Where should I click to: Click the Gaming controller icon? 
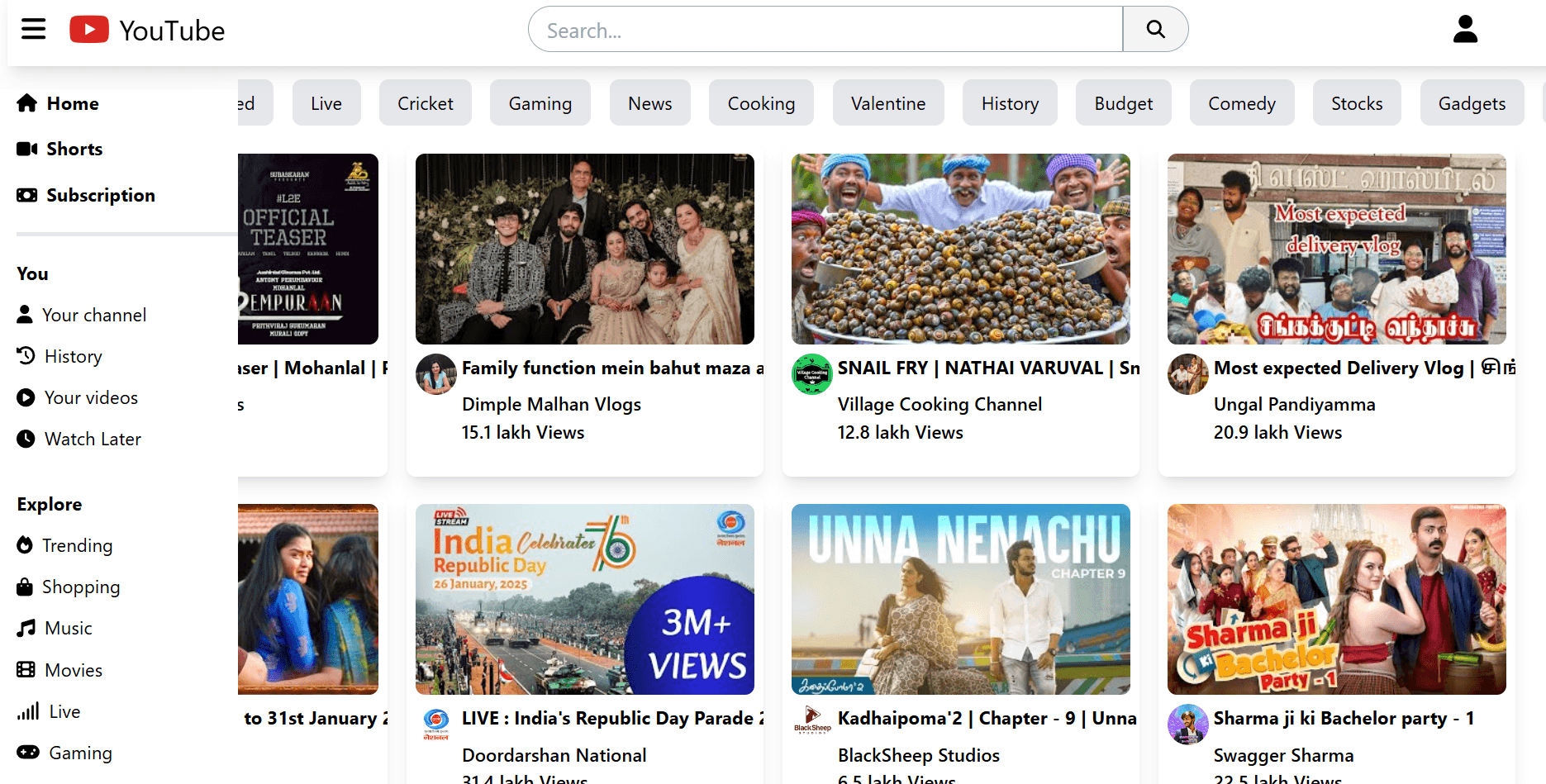click(28, 753)
